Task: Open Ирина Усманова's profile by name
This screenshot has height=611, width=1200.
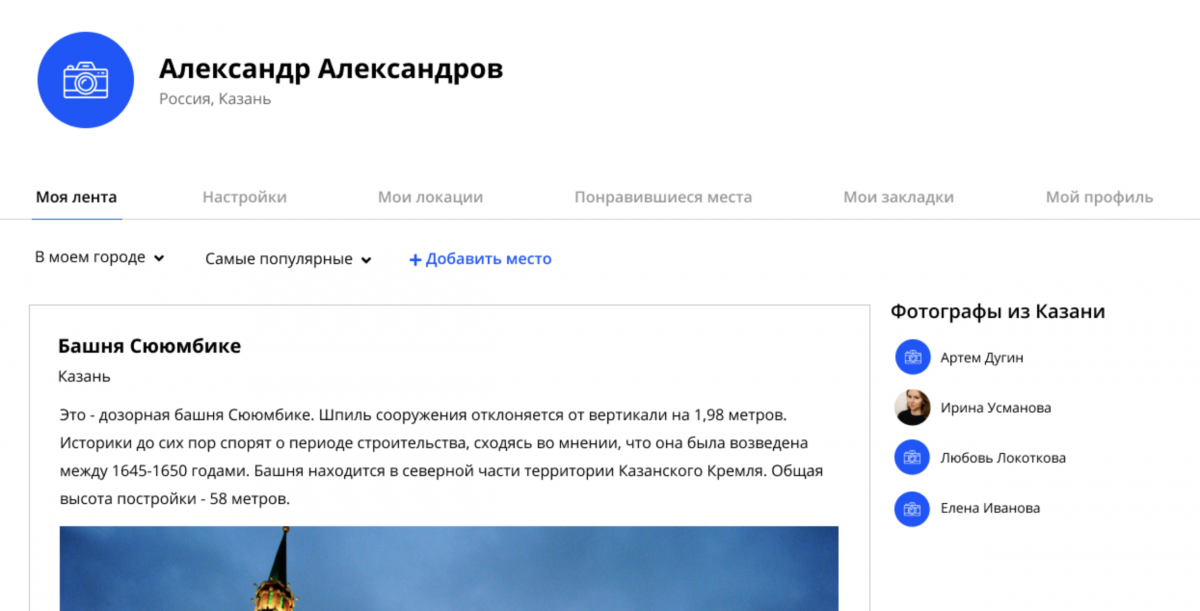Action: click(995, 408)
